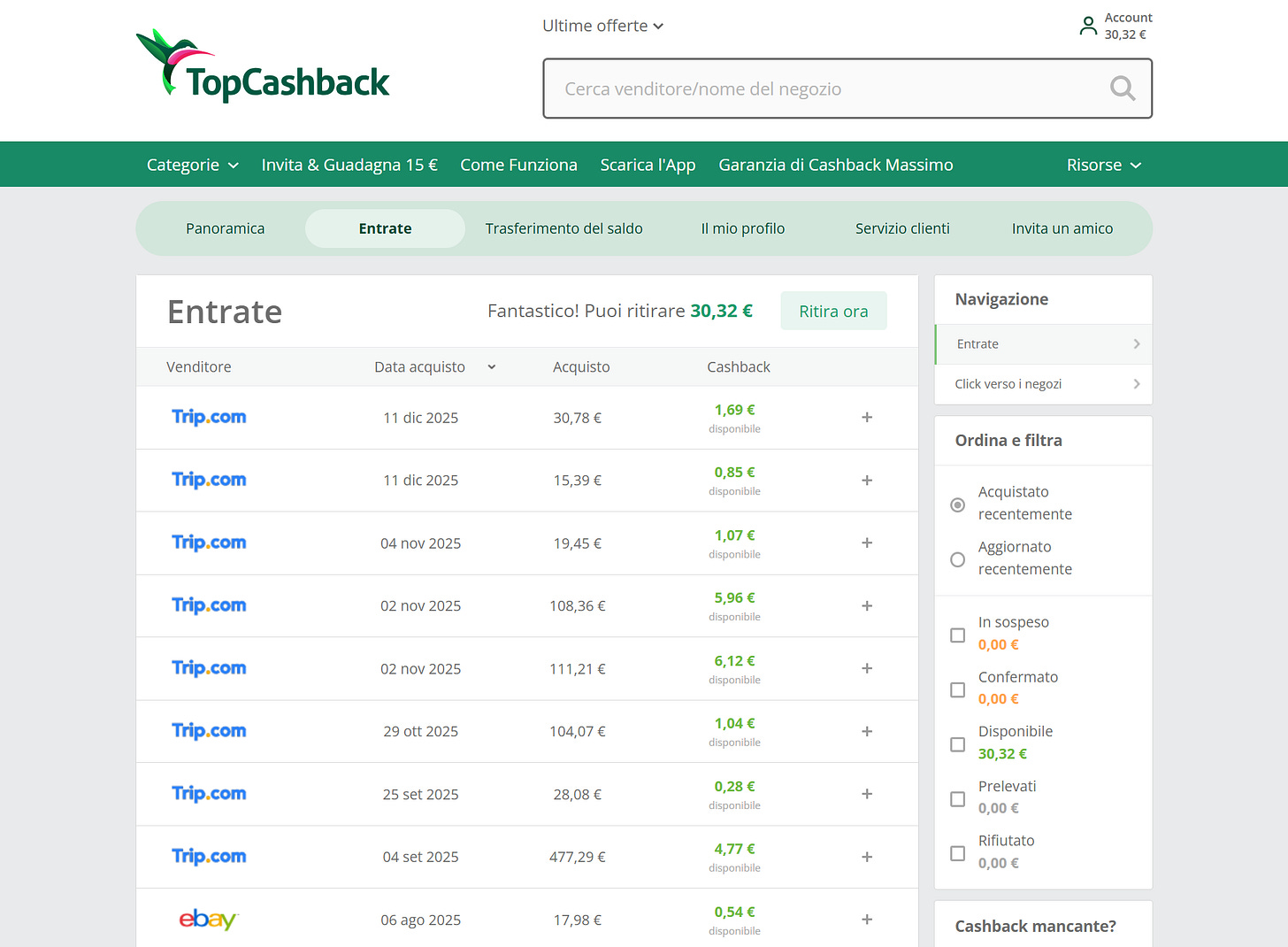Image resolution: width=1288 pixels, height=947 pixels.
Task: Open Click verso i negozi via its arrow
Action: click(1137, 383)
